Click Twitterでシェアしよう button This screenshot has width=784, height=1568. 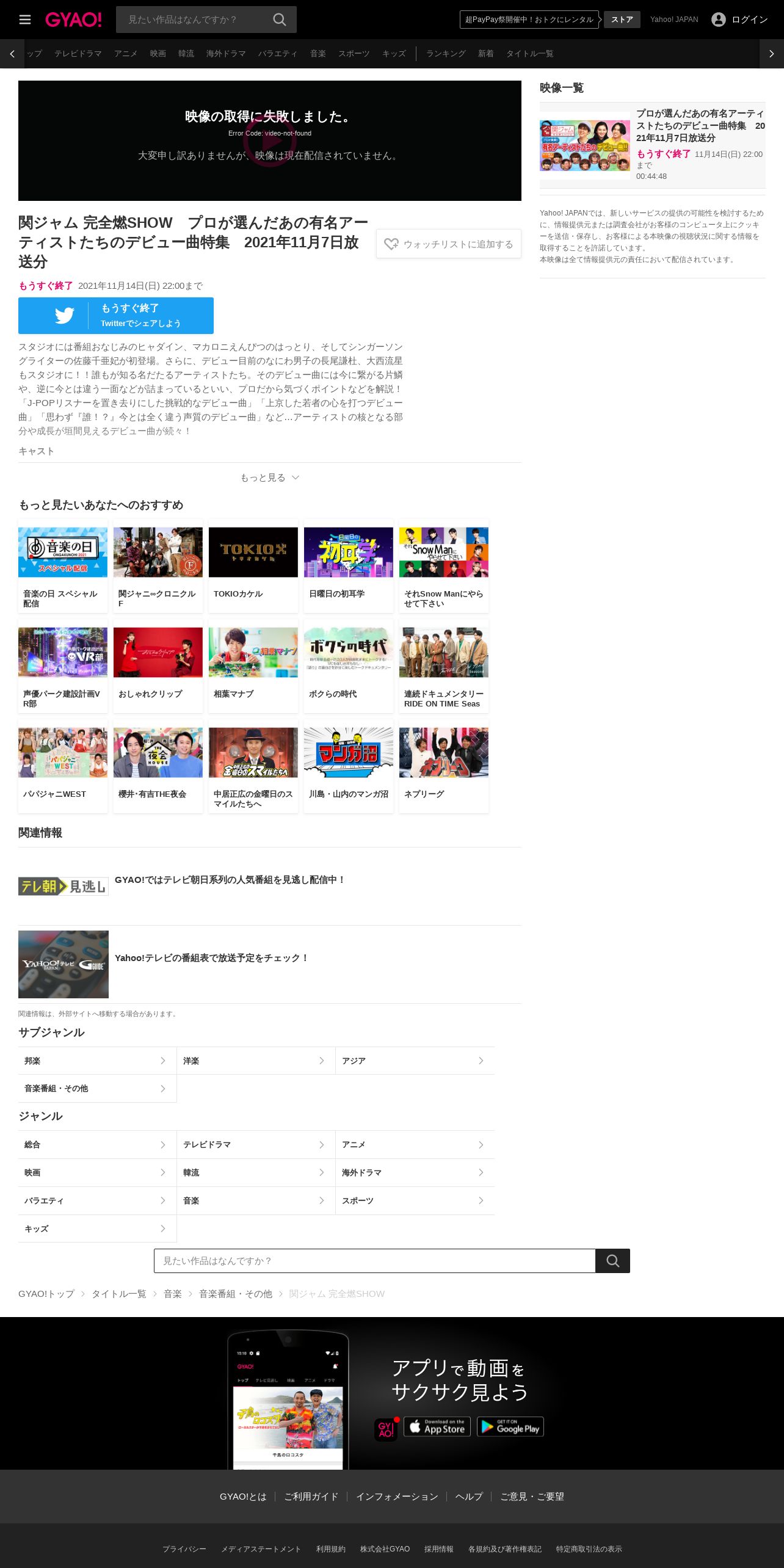pyautogui.click(x=116, y=316)
